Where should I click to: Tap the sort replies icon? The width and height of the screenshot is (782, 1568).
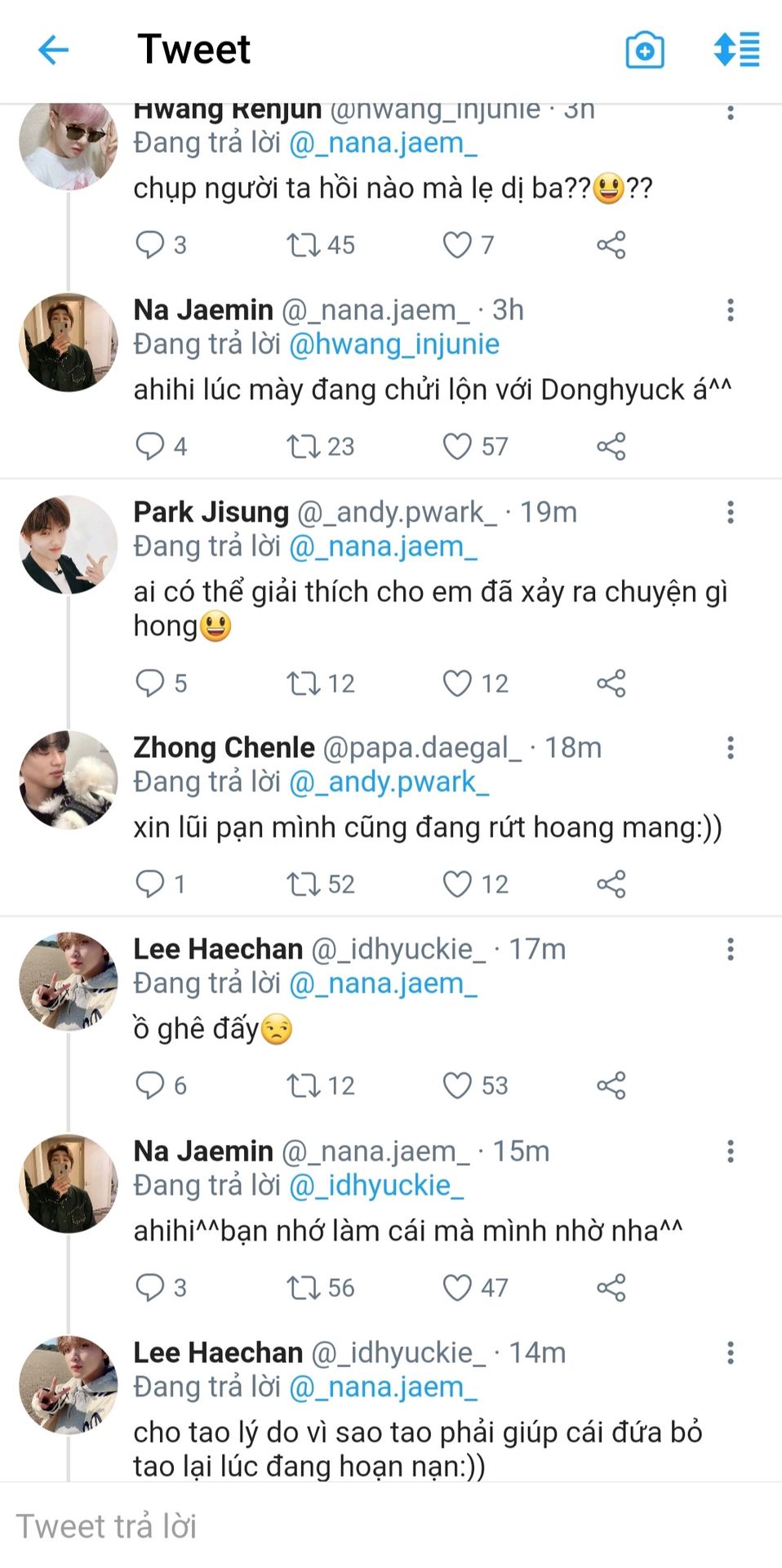736,50
